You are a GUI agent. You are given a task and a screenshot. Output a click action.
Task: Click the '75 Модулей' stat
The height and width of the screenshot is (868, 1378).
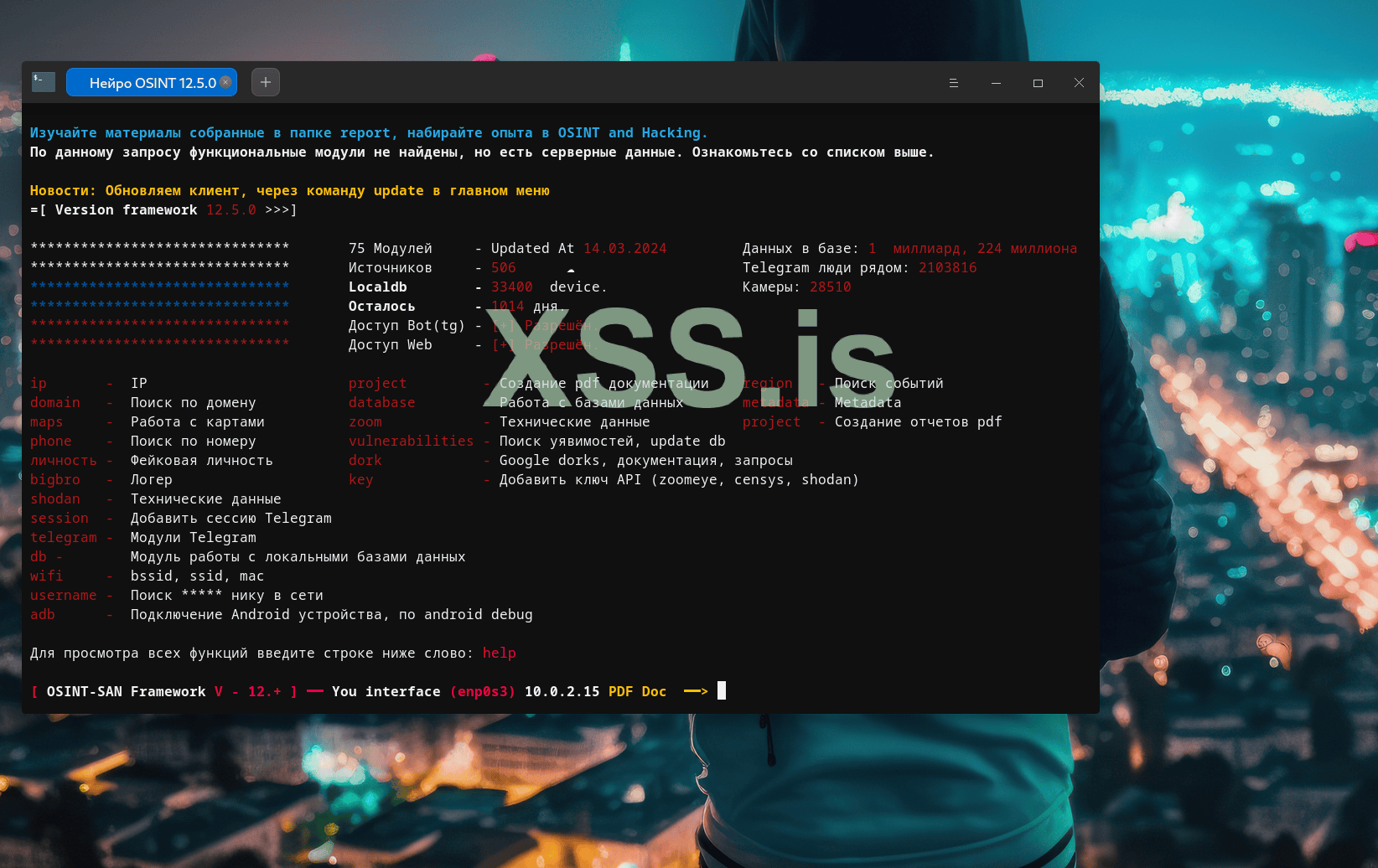pyautogui.click(x=391, y=248)
